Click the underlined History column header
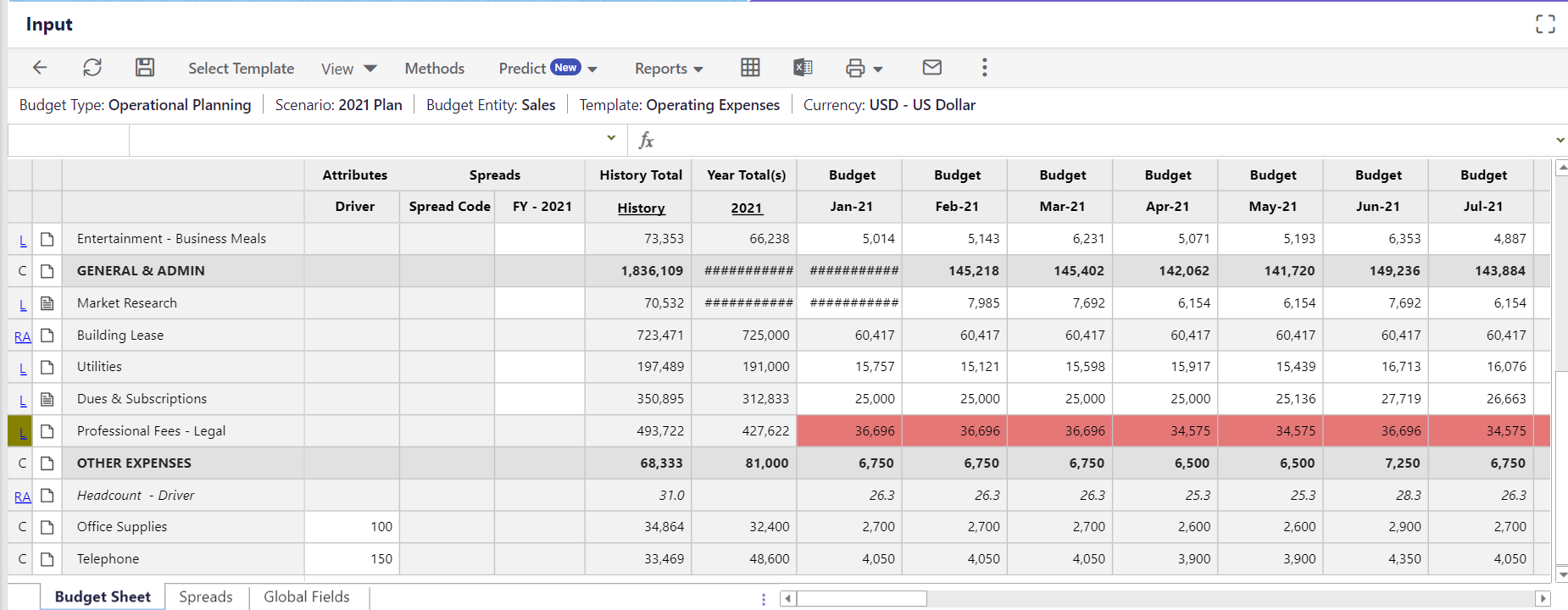Image resolution: width=1568 pixels, height=610 pixels. (641, 208)
